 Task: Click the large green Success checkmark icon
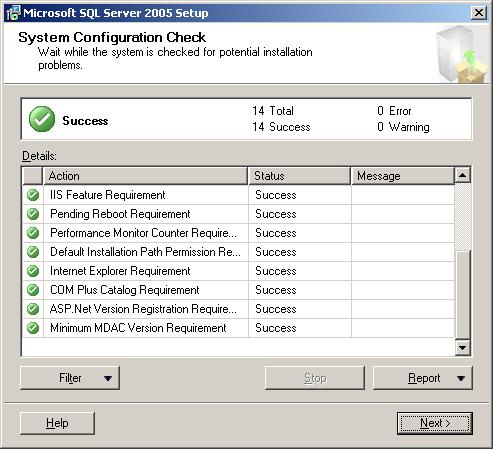[x=42, y=119]
